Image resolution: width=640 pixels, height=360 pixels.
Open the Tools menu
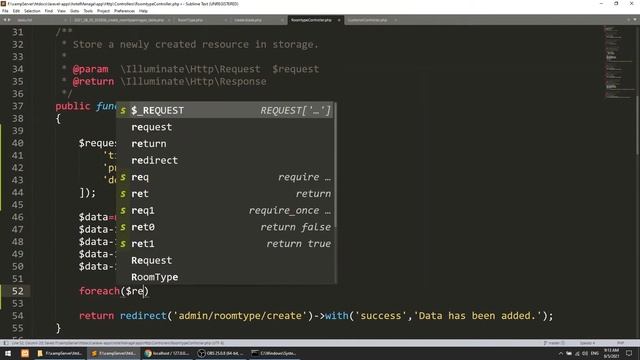pos(88,11)
